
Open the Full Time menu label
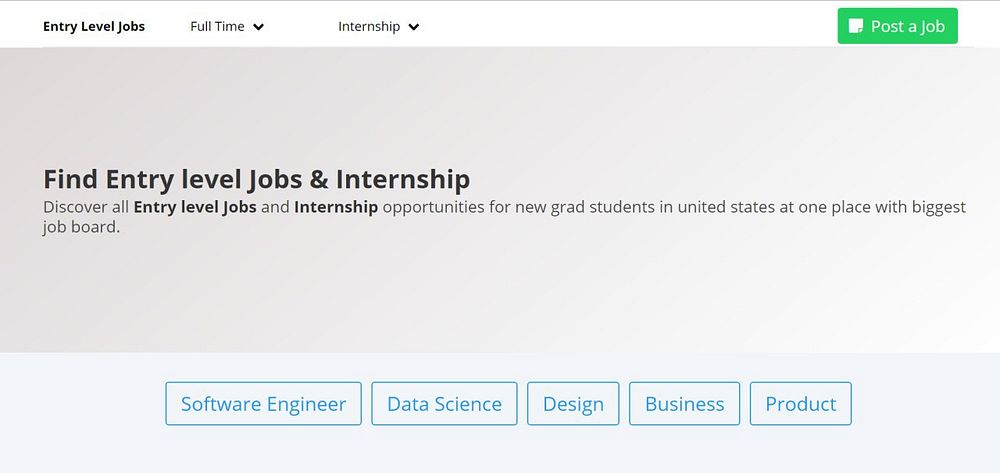click(x=217, y=27)
